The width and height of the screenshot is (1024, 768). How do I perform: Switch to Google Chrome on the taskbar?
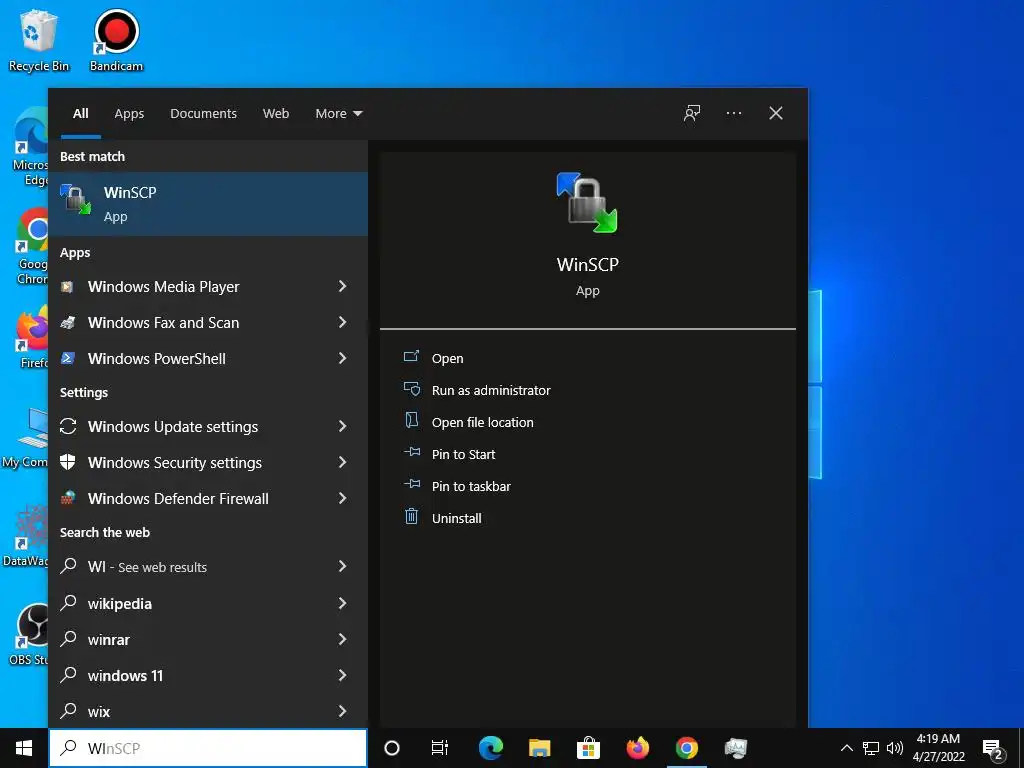(686, 748)
